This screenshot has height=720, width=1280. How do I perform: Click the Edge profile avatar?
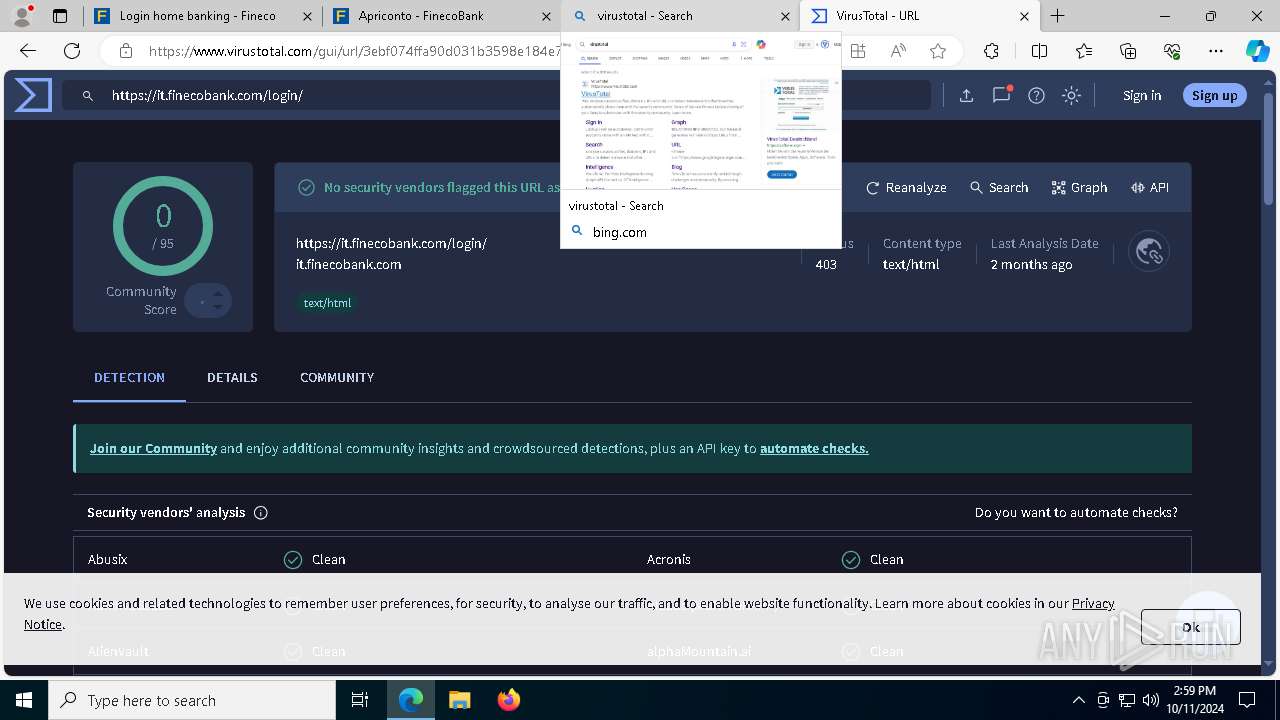22,16
